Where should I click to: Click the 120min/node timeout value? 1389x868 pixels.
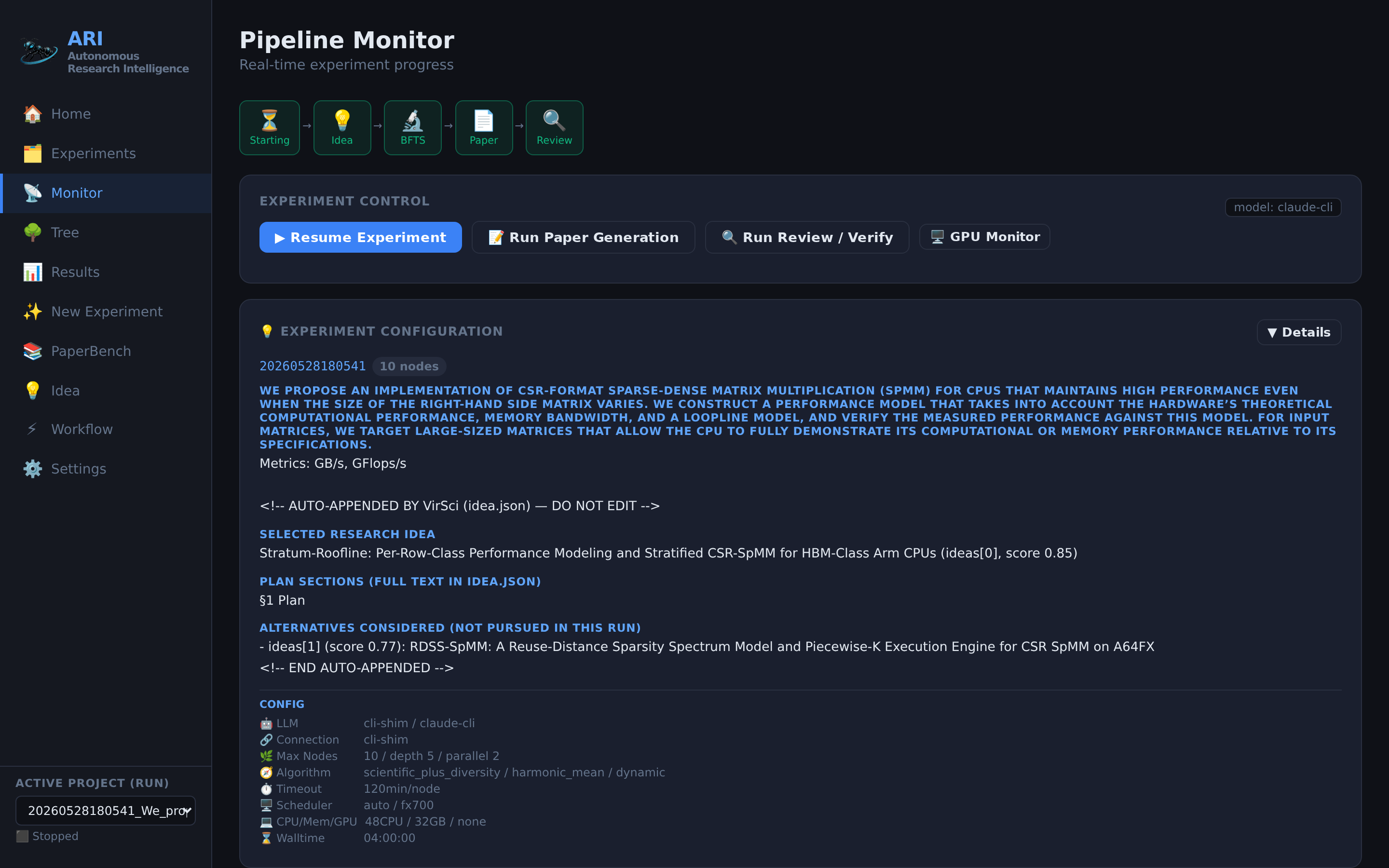click(x=402, y=789)
